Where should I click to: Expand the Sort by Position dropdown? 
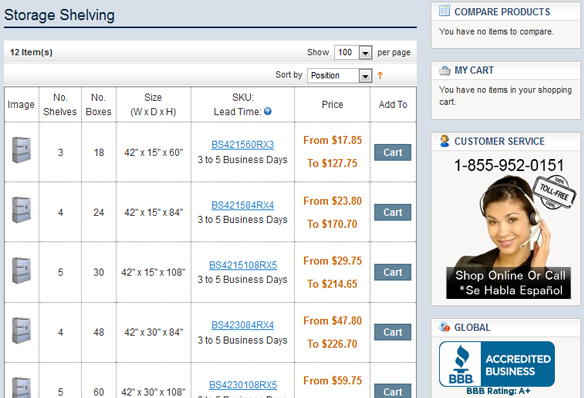point(339,76)
